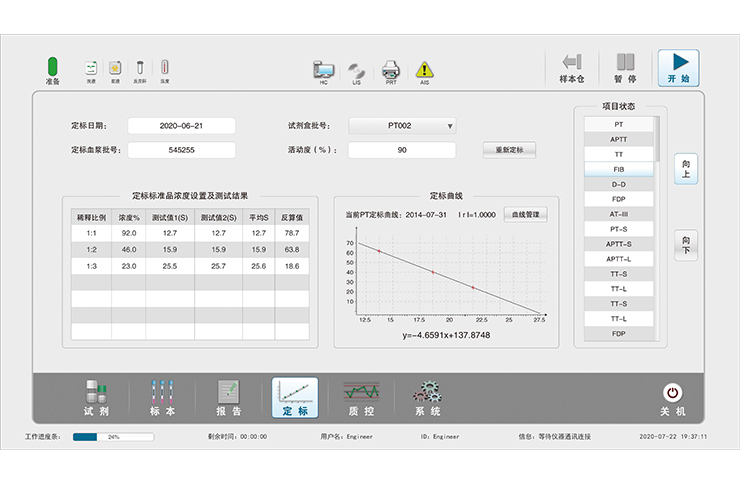Select FIB in the 项目状态 list
The image size is (740, 484).
[619, 169]
